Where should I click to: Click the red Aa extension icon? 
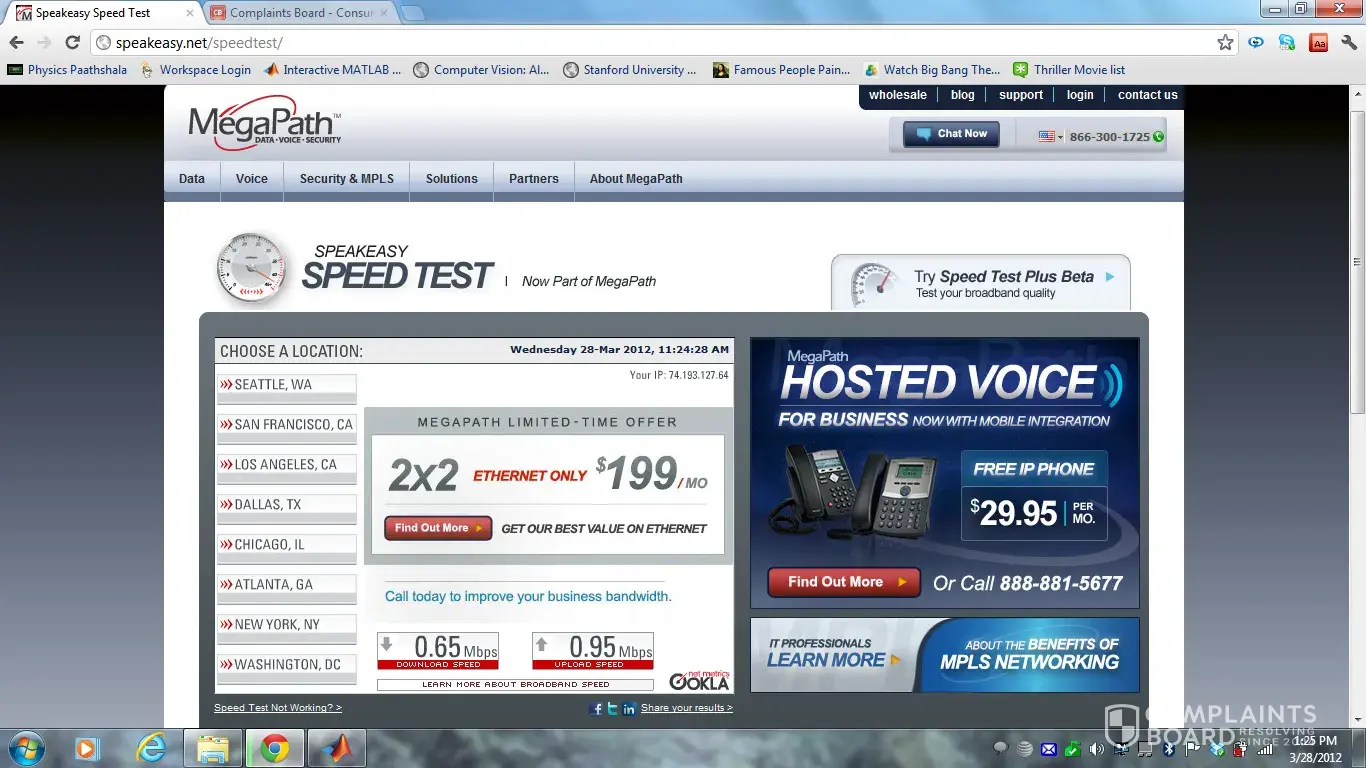(x=1319, y=43)
